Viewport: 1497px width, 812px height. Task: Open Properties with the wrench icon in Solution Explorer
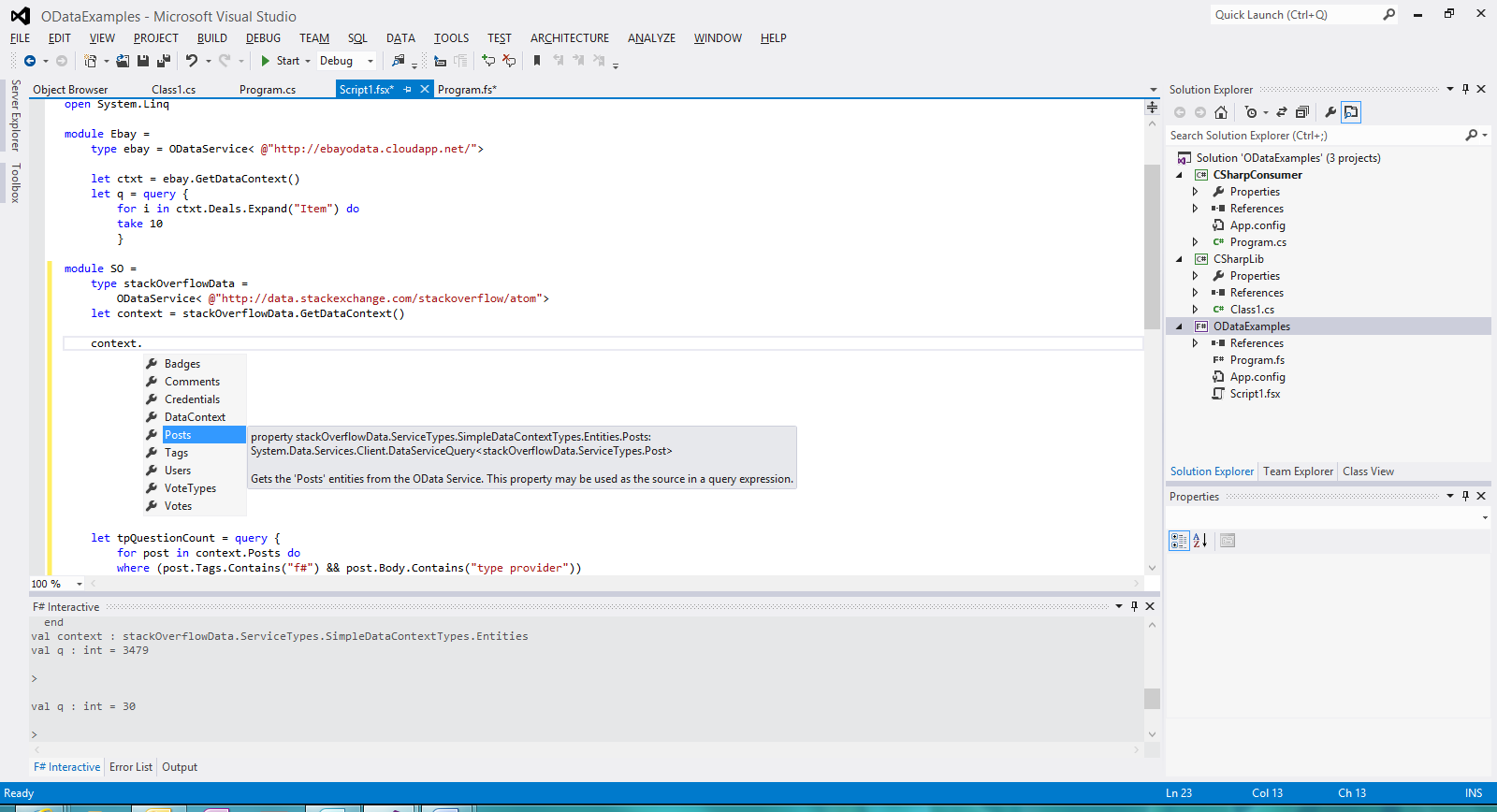pos(1330,112)
